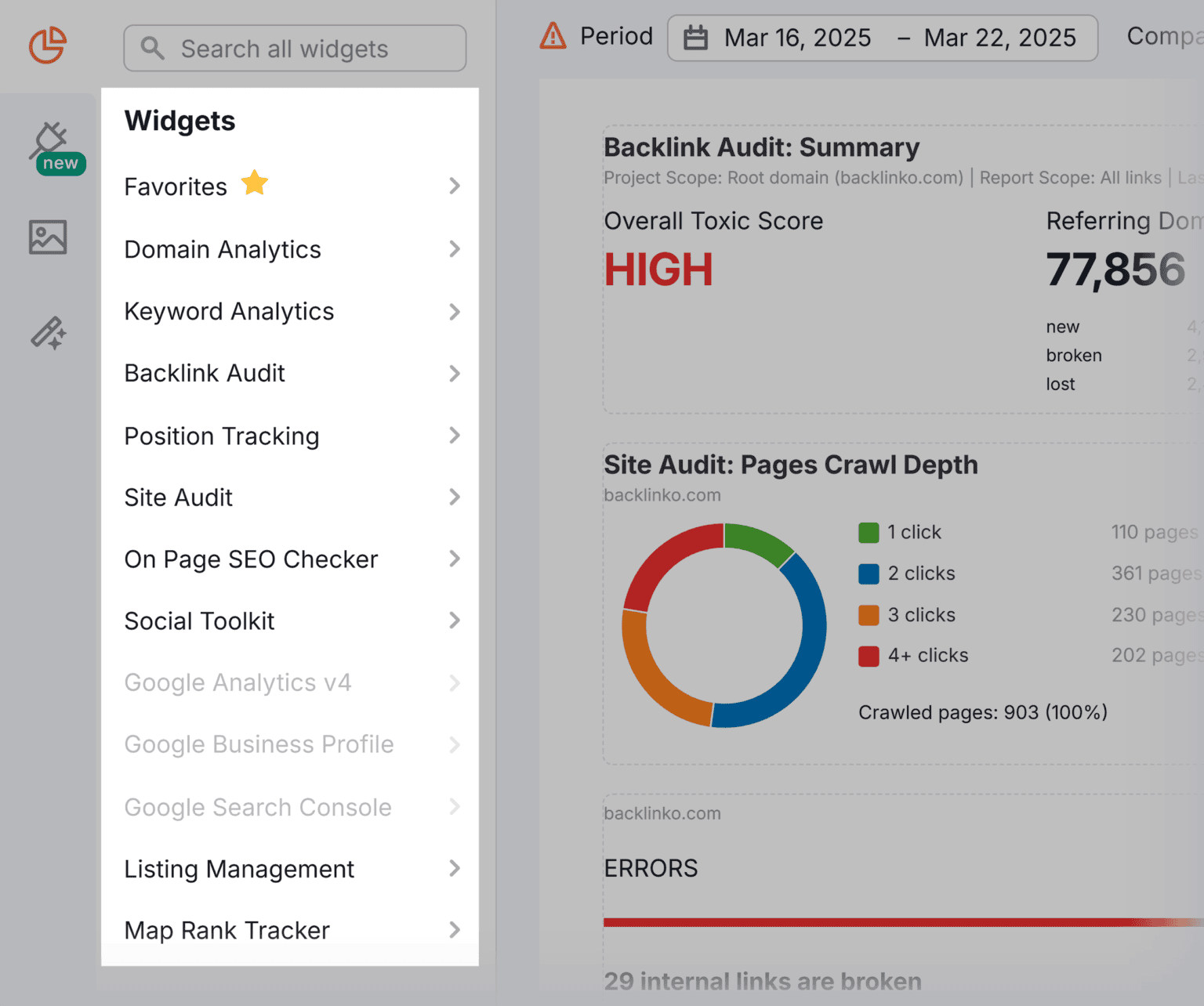Expand the Domain Analytics chevron arrow
This screenshot has width=1204, height=1006.
coord(454,249)
